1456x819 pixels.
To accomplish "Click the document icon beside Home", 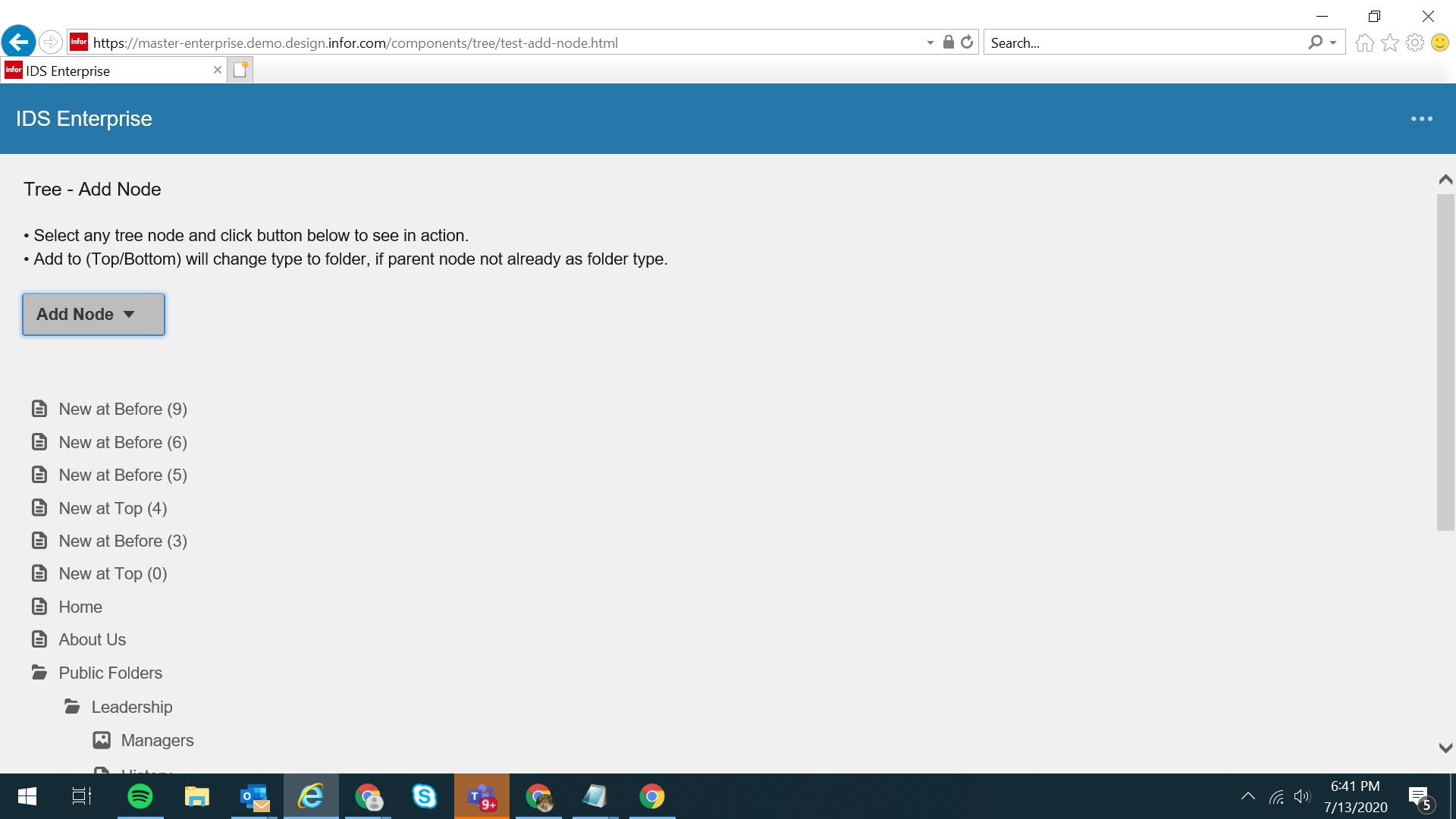I will click(x=39, y=607).
